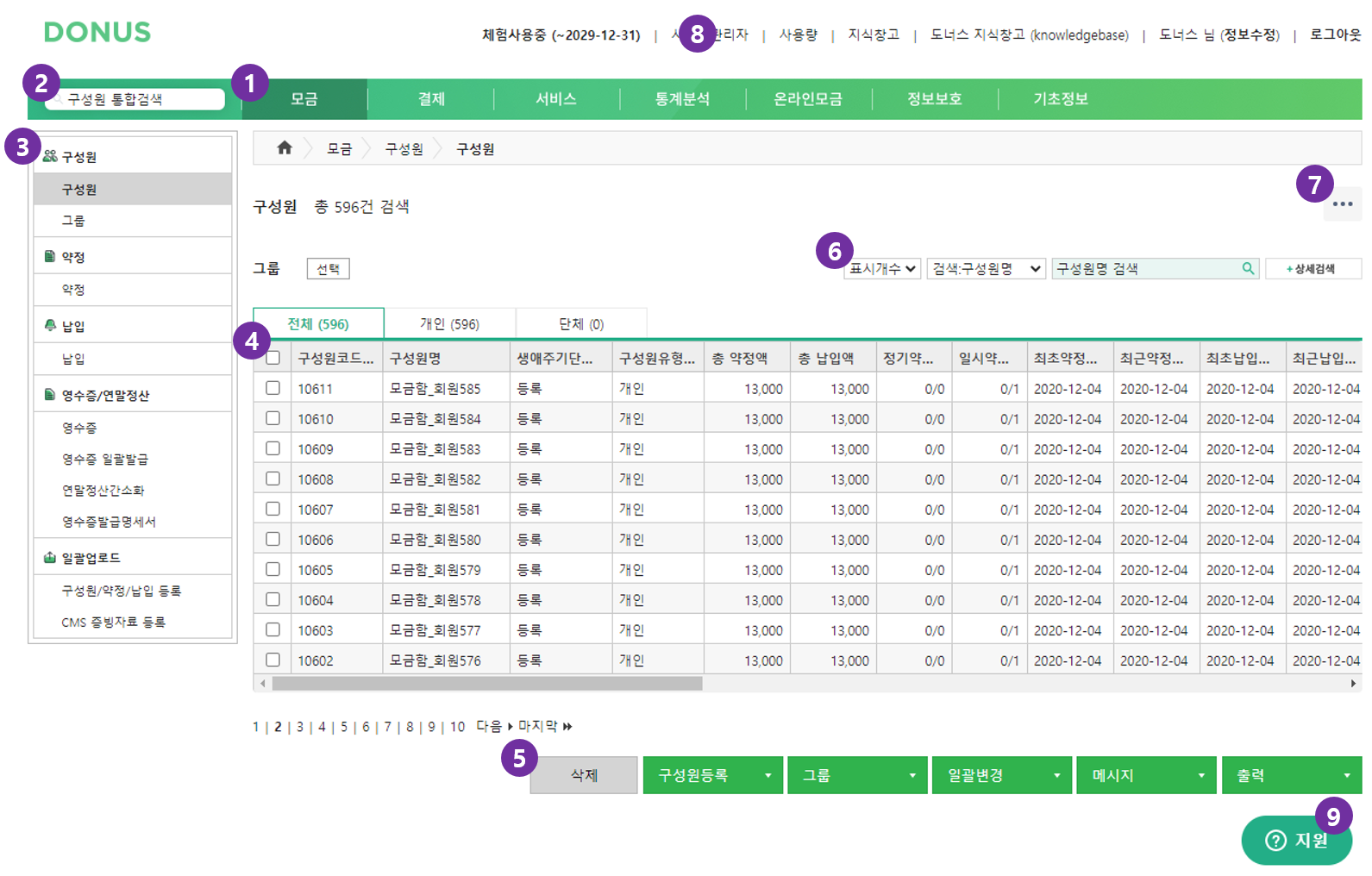
Task: Expand the 메시지 dropdown button
Action: tap(1146, 775)
